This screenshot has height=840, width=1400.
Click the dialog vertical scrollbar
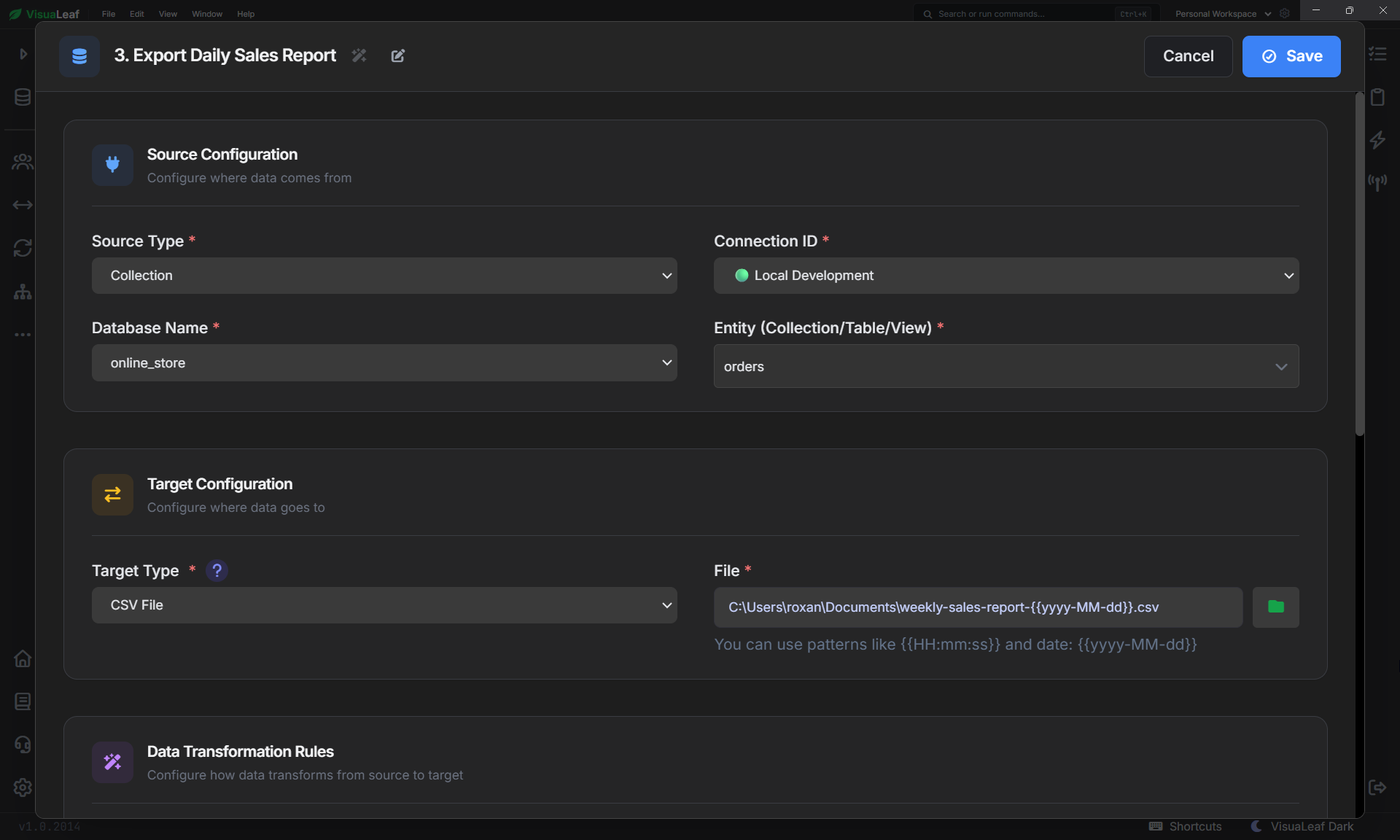[x=1359, y=264]
